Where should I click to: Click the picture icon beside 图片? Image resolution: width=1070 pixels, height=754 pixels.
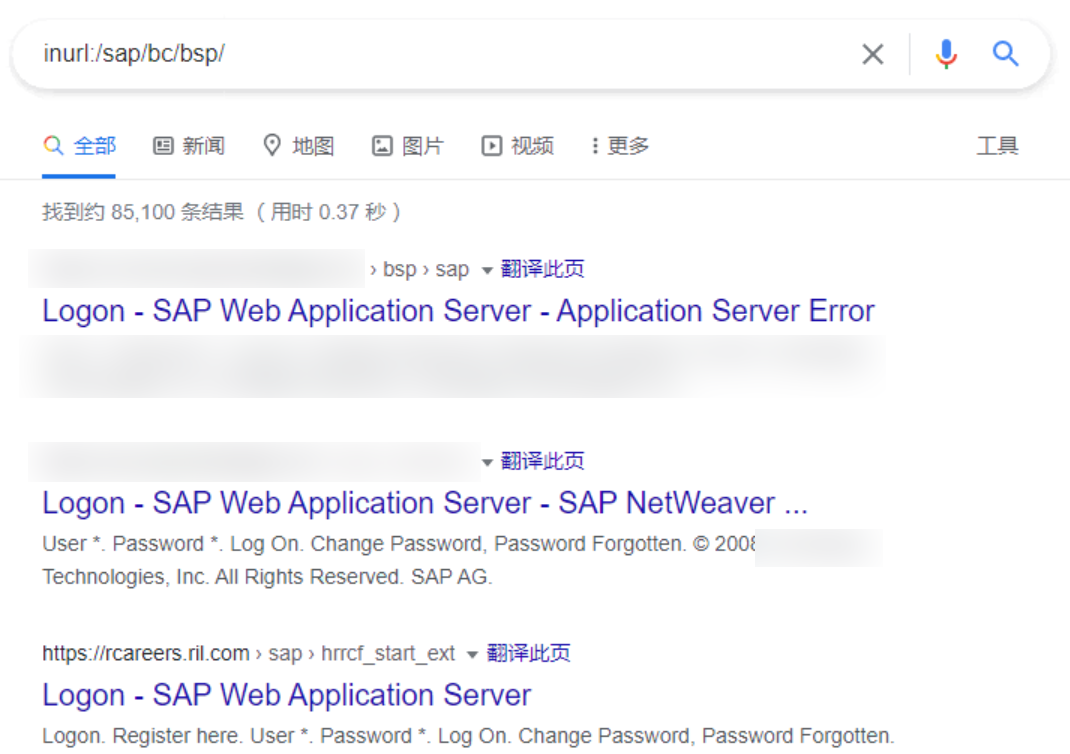pos(382,145)
